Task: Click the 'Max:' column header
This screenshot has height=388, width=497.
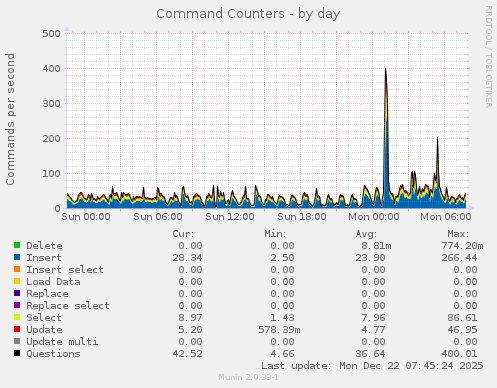Action: [458, 234]
